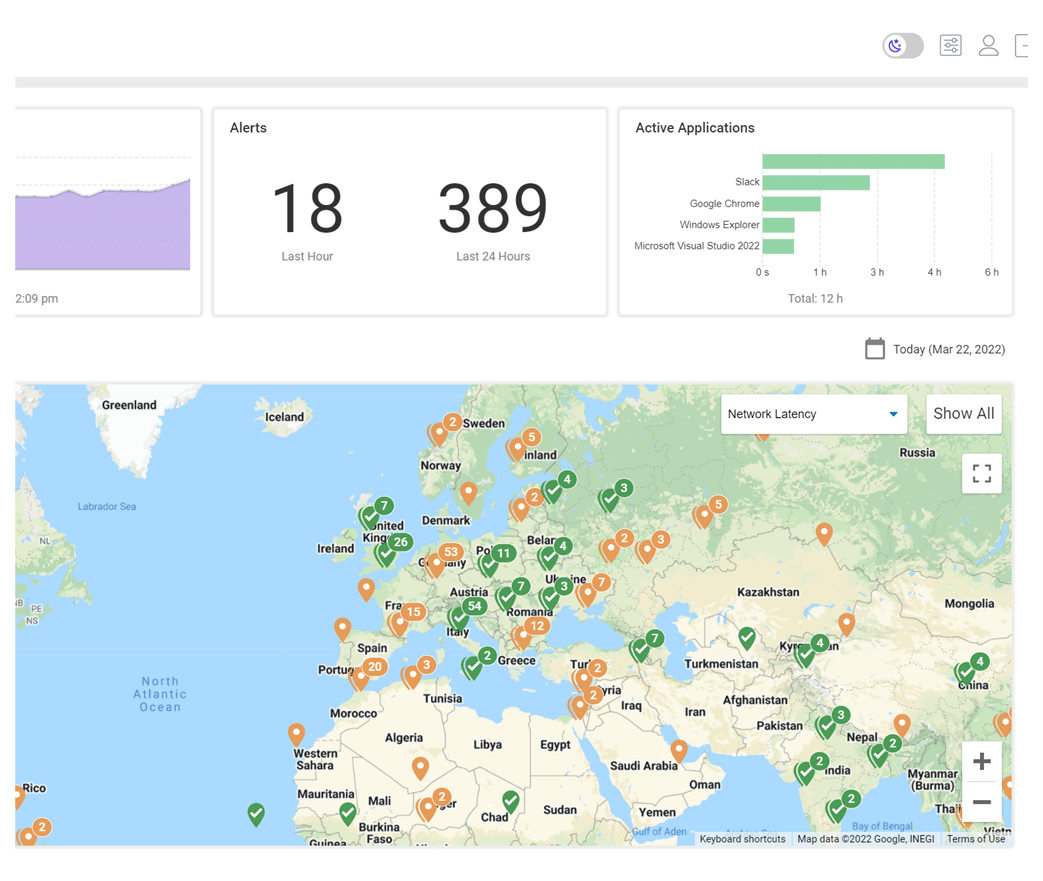Click the Google Chrome bar in chart
Image resolution: width=1043 pixels, height=881 pixels.
pos(791,204)
